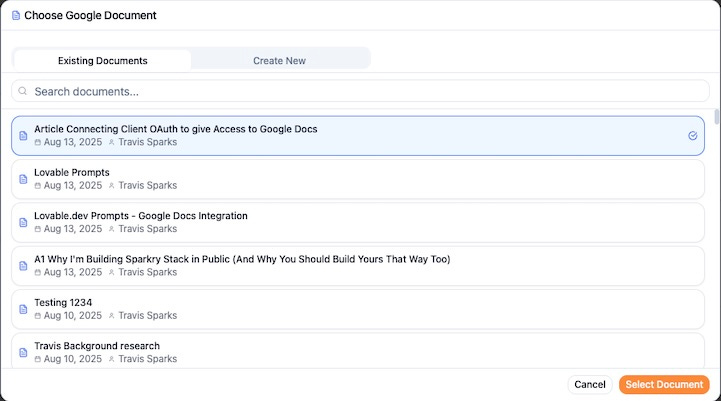
Task: Click Aug 13, 2025 date on Lovable.dev row
Action: point(73,229)
